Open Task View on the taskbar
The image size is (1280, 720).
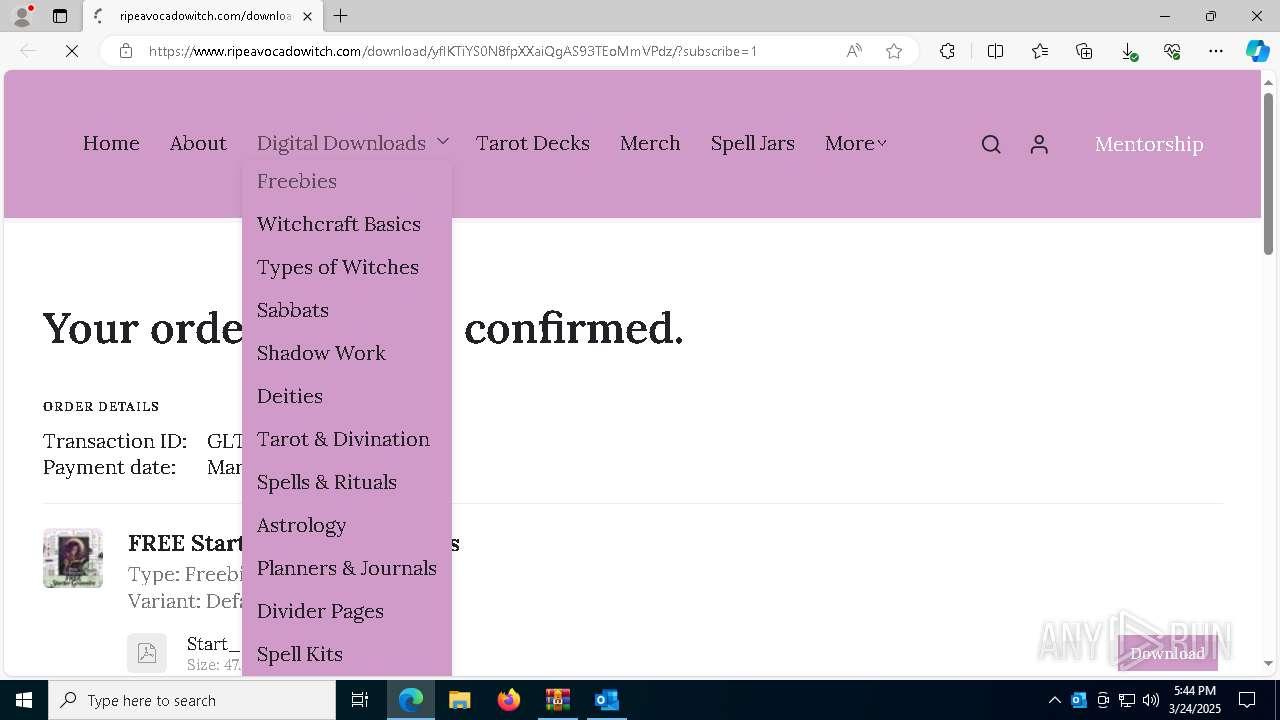point(360,700)
